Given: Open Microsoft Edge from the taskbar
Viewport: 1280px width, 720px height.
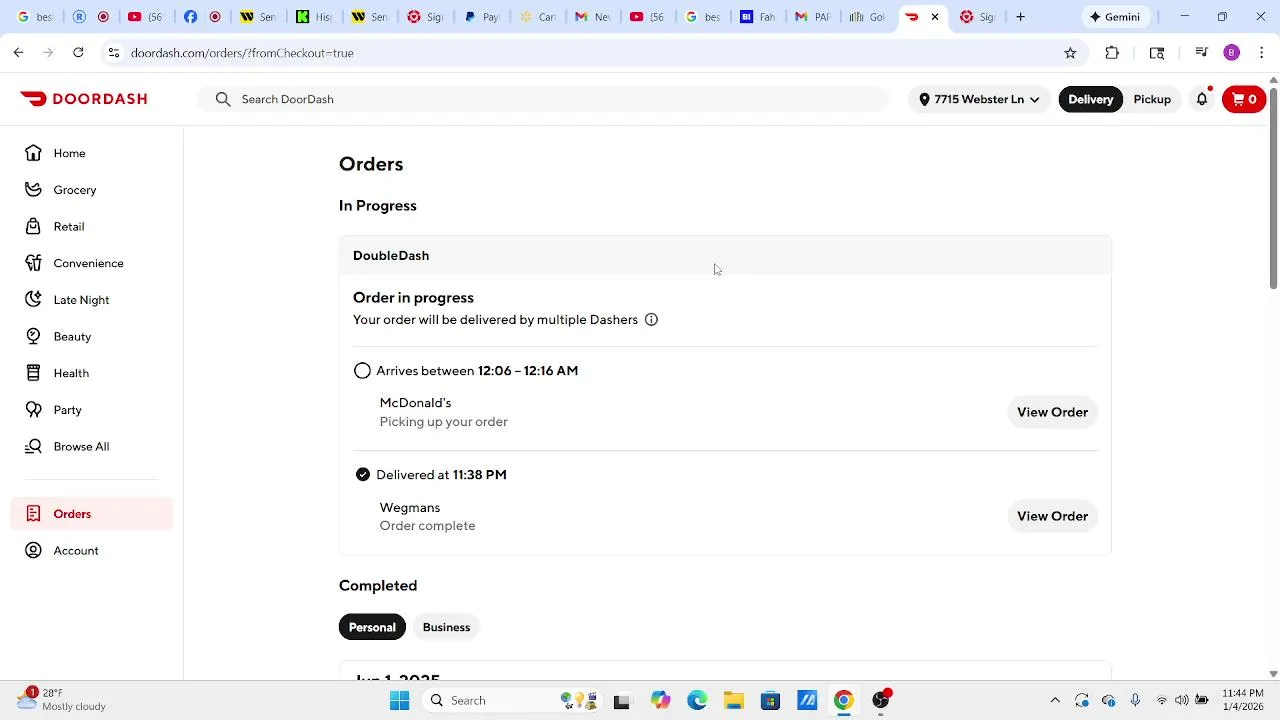Looking at the screenshot, I should (697, 700).
